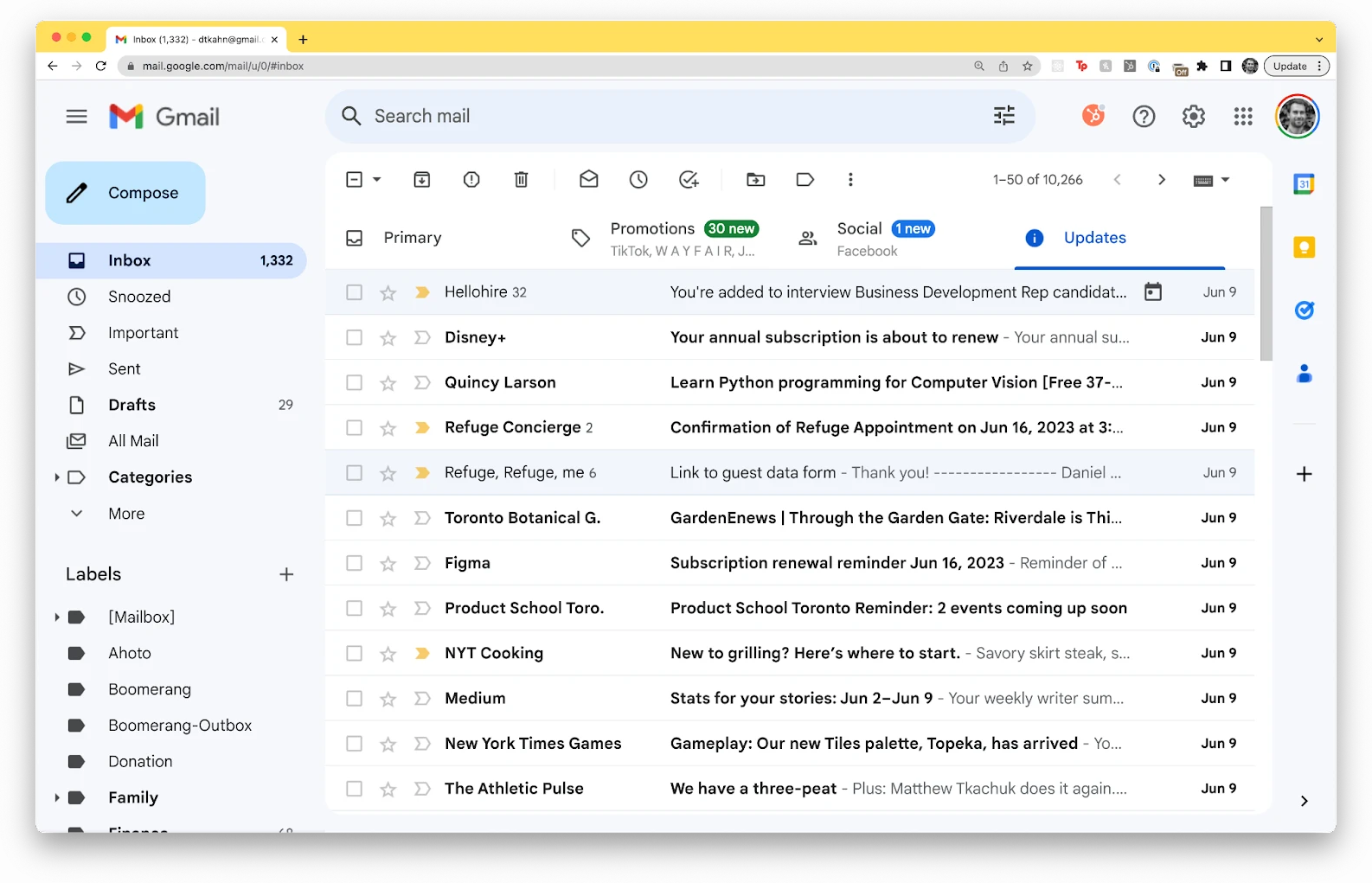Click the Move to folder icon
This screenshot has height=883, width=1372.
pos(756,180)
